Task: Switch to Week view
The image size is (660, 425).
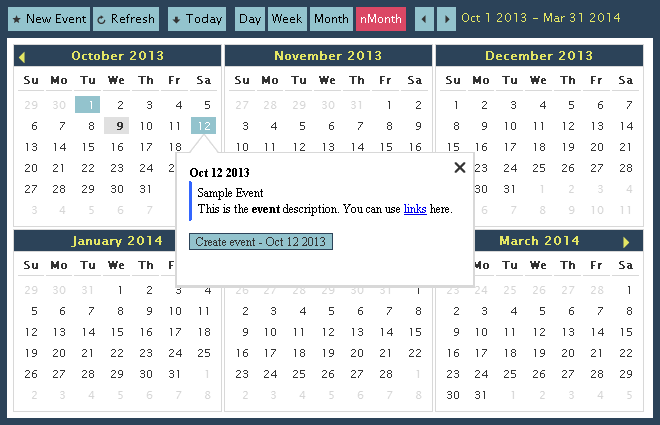Action: [287, 19]
